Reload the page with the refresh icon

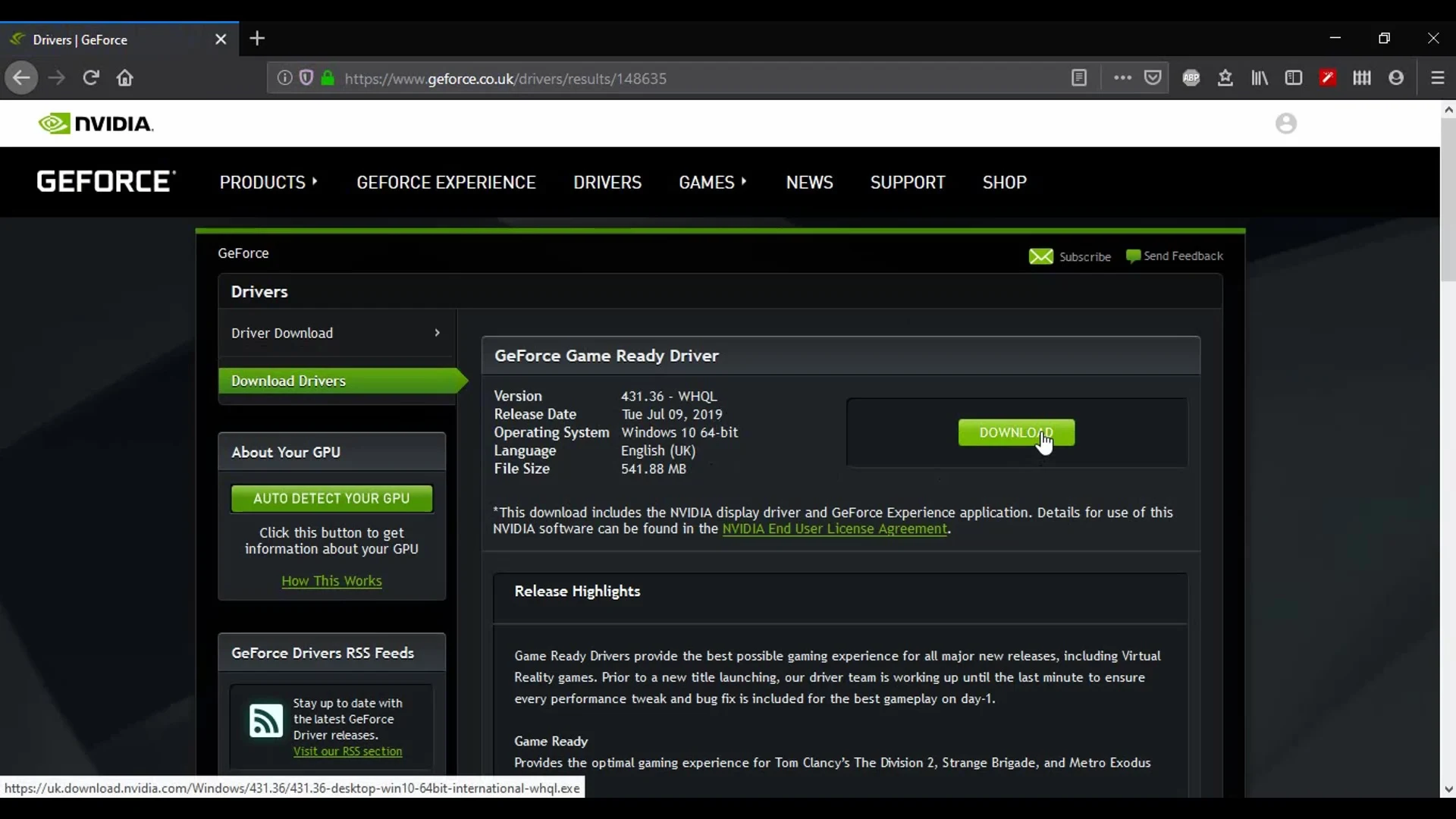pyautogui.click(x=91, y=78)
